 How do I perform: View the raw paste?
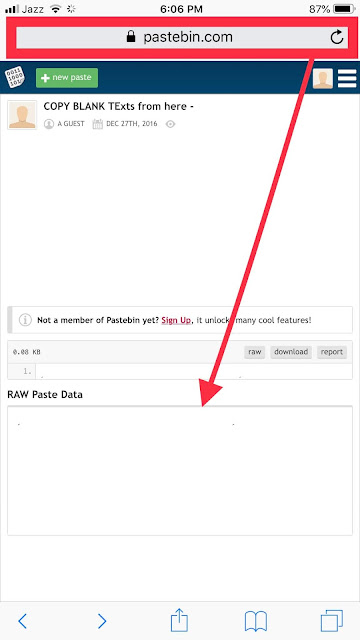coord(255,352)
